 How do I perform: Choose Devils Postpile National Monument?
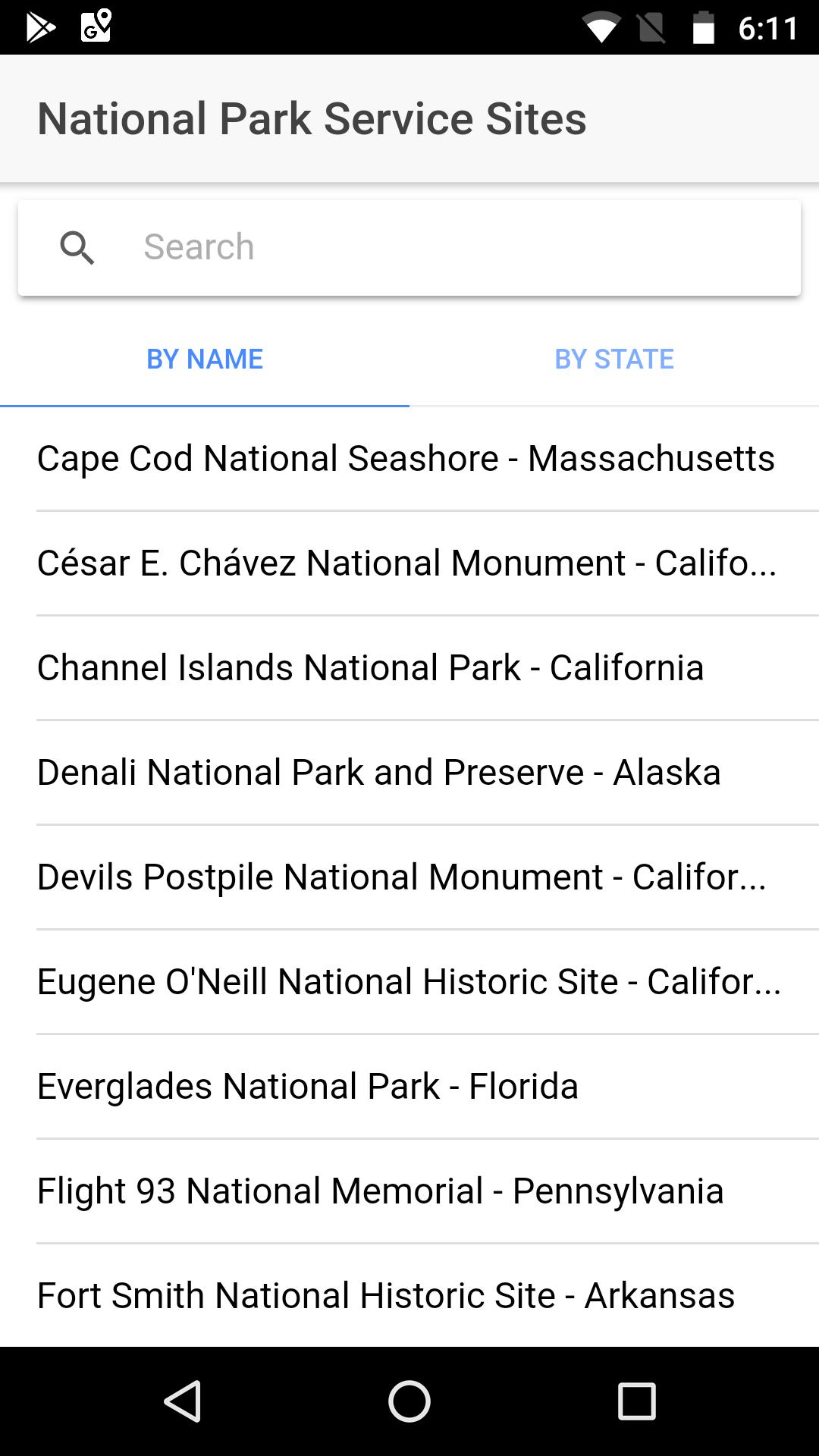coord(402,877)
